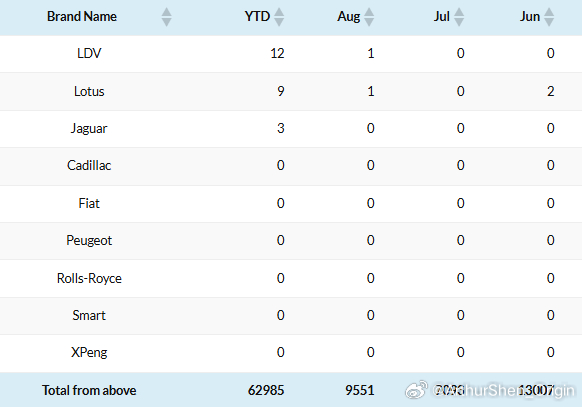The image size is (582, 407).
Task: Click the YTD header label
Action: [257, 16]
